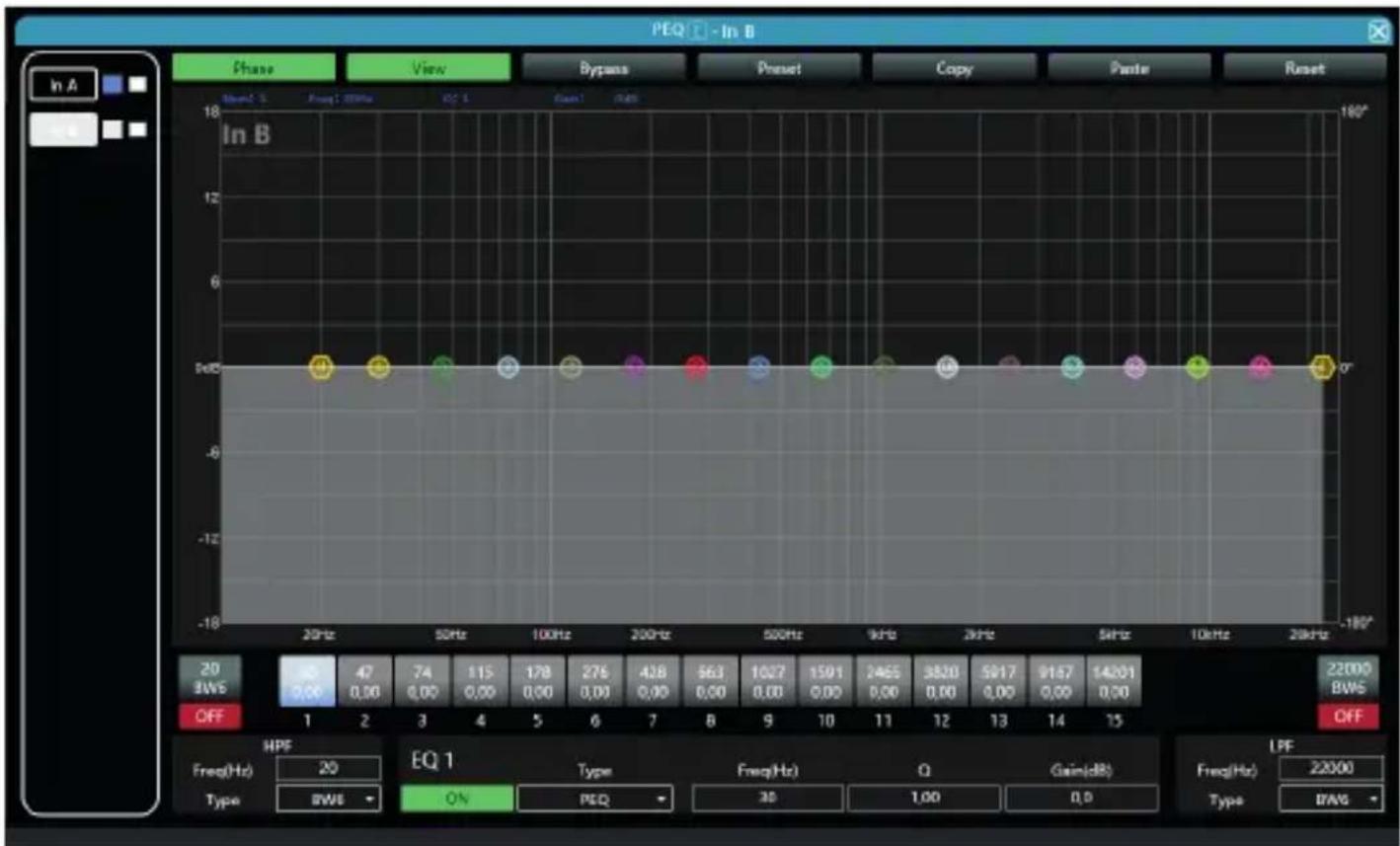Screen dimensions: 1400x846
Task: Close the PEQ In B window
Action: pos(1377,32)
